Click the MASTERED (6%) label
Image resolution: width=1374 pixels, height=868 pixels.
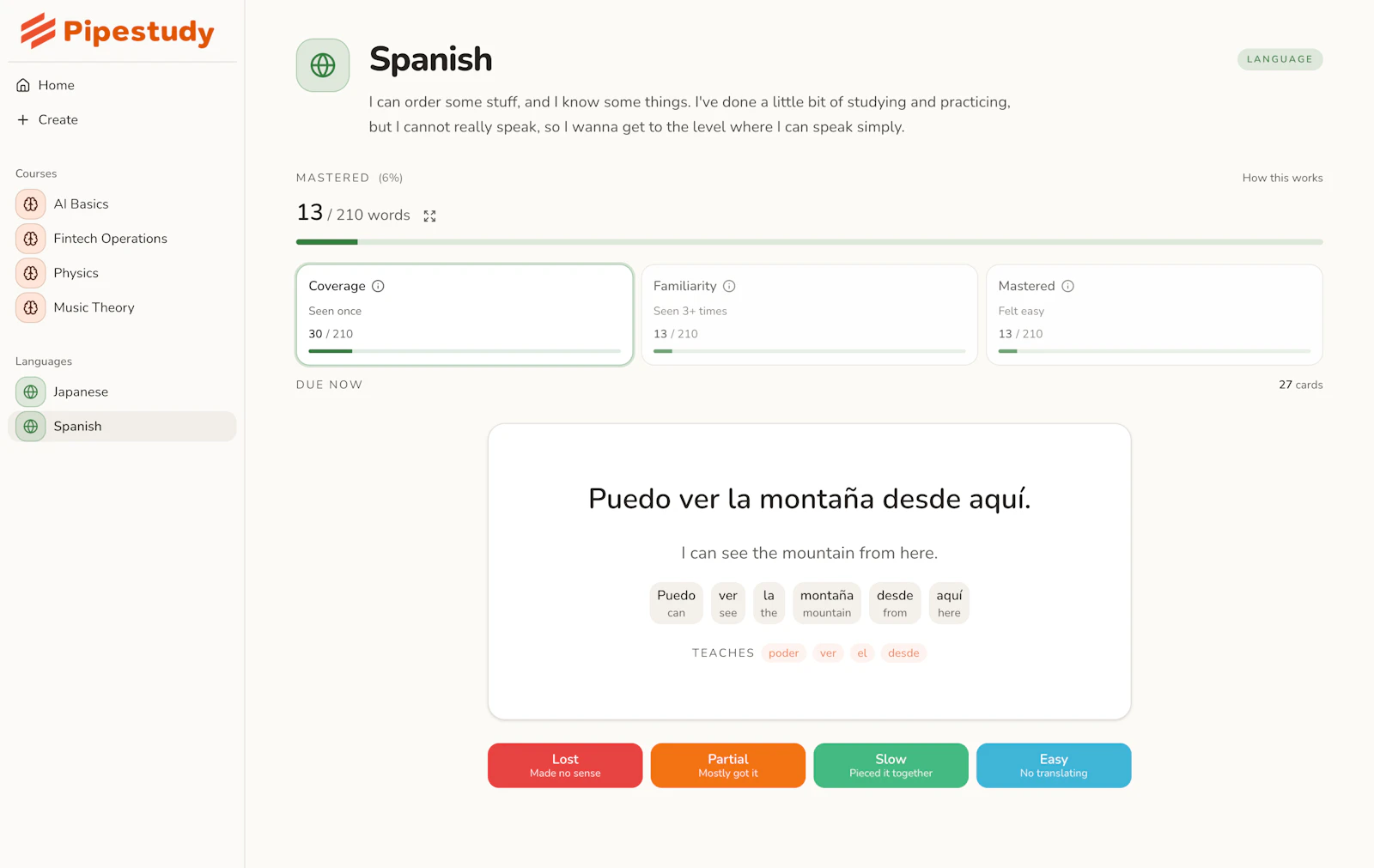point(350,178)
